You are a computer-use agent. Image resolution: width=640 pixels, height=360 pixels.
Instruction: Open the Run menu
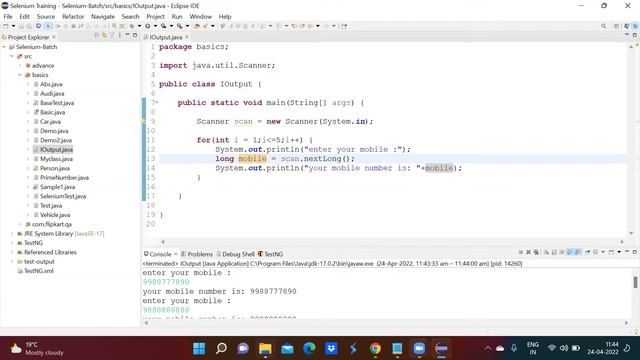pyautogui.click(x=177, y=16)
